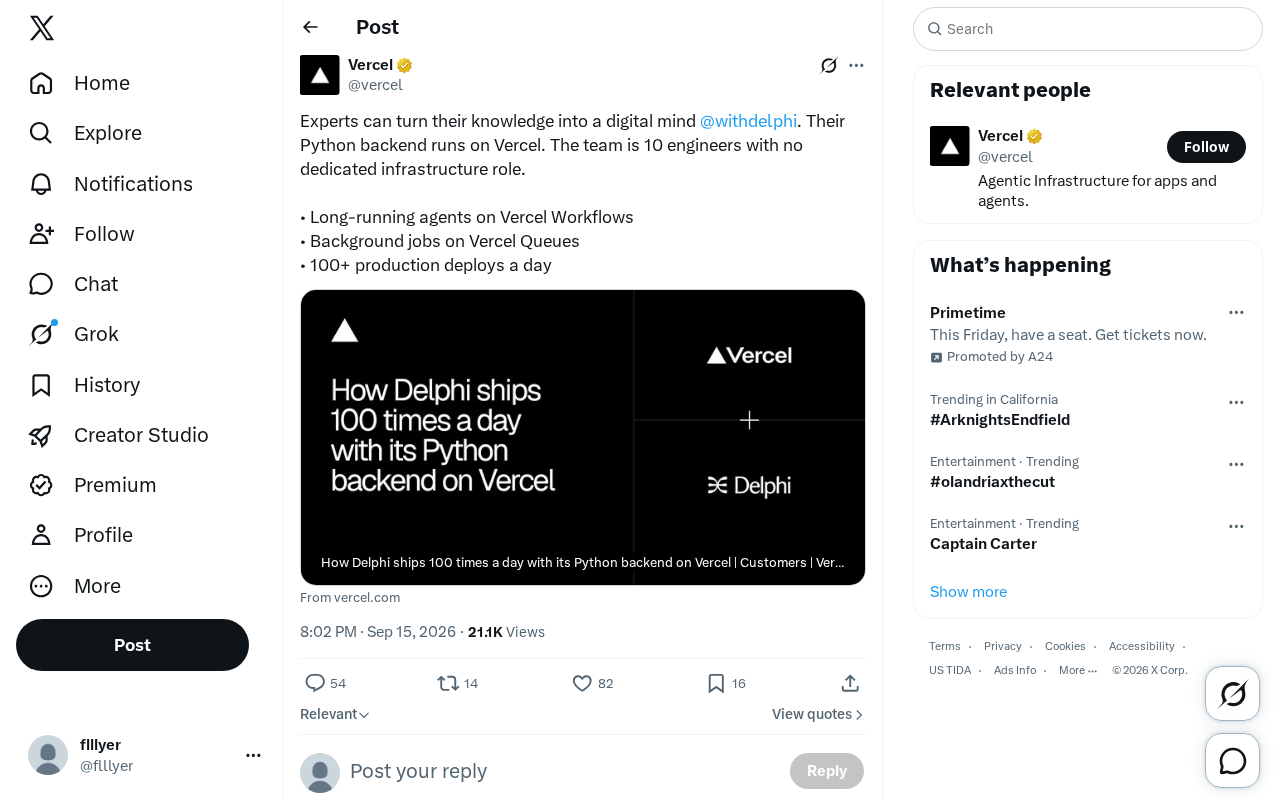This screenshot has width=1280, height=800.
Task: Share the post using the upload icon
Action: [850, 683]
